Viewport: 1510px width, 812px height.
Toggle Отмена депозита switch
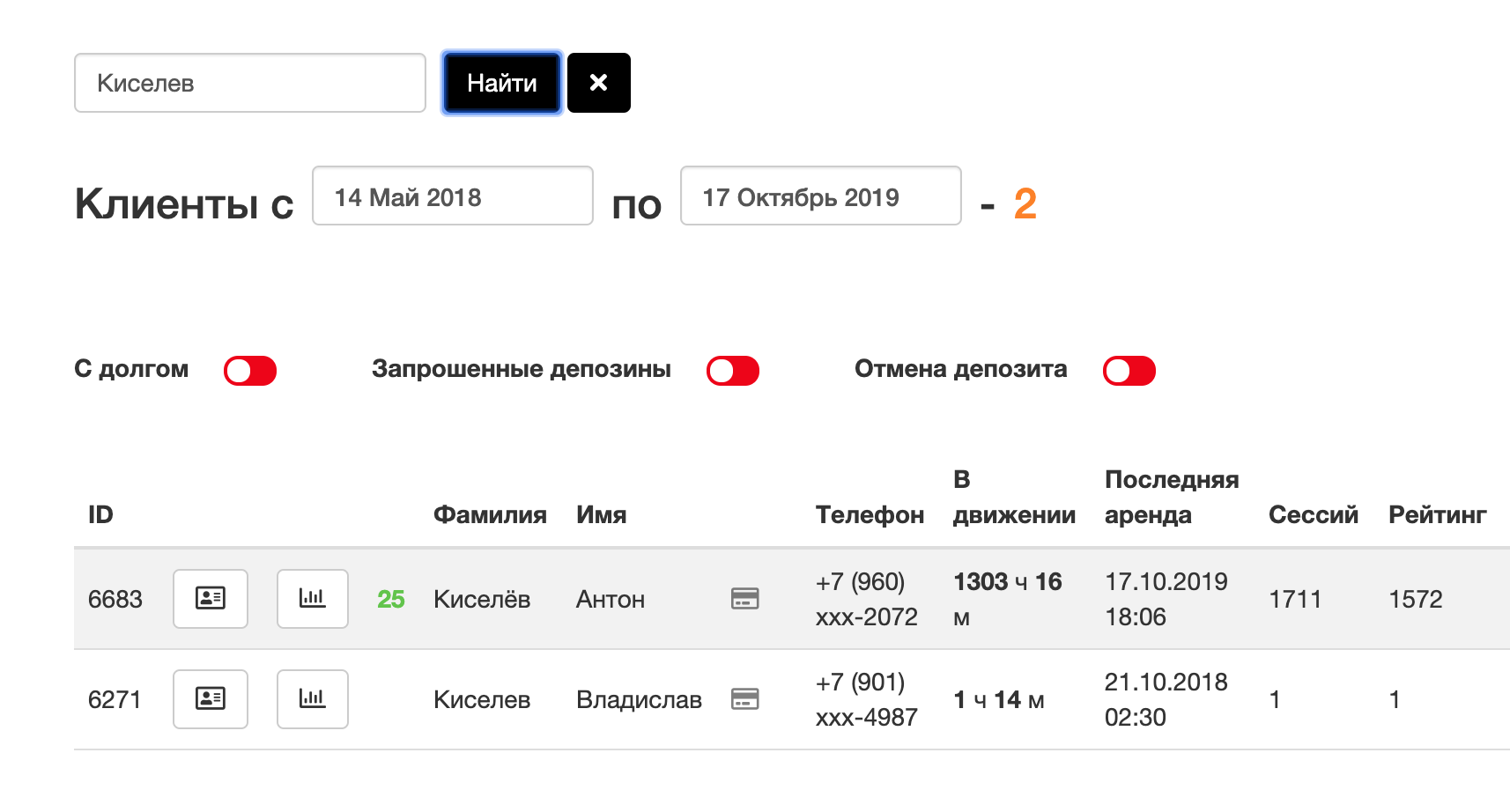point(1129,371)
